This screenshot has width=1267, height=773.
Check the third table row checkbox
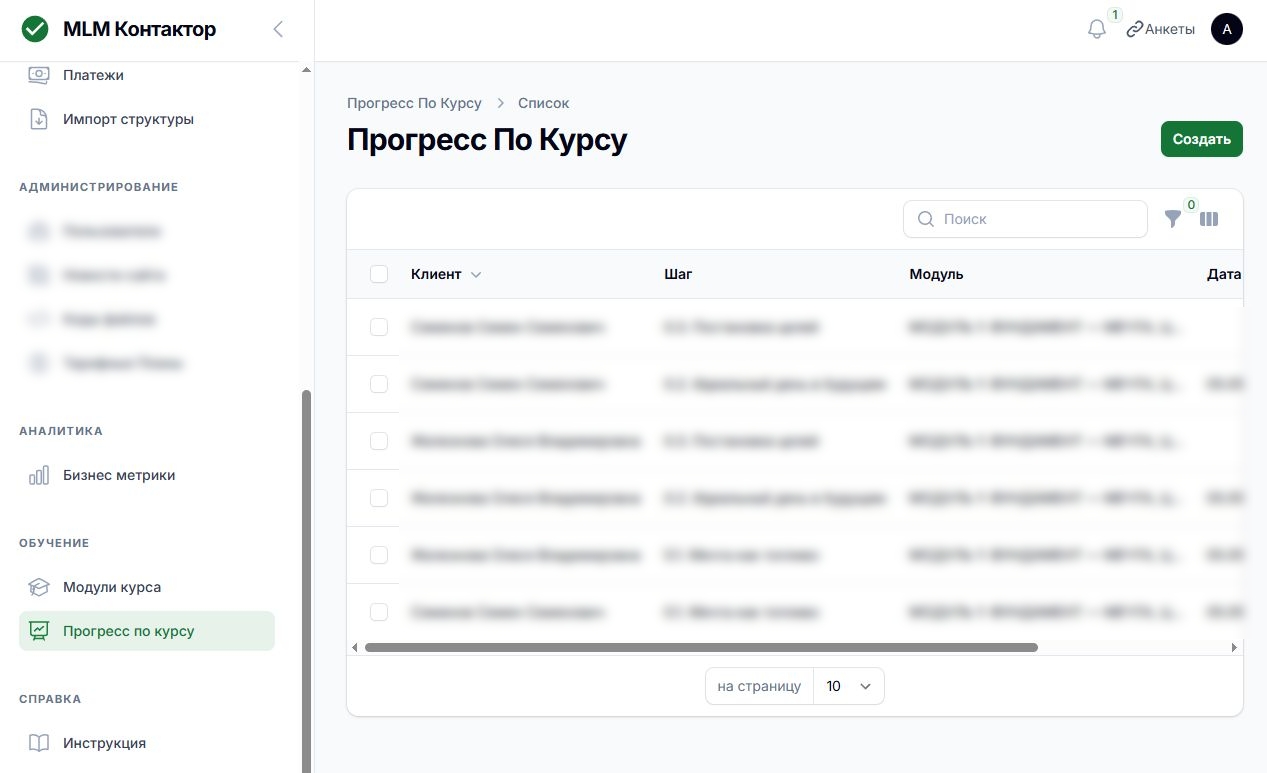coord(379,441)
